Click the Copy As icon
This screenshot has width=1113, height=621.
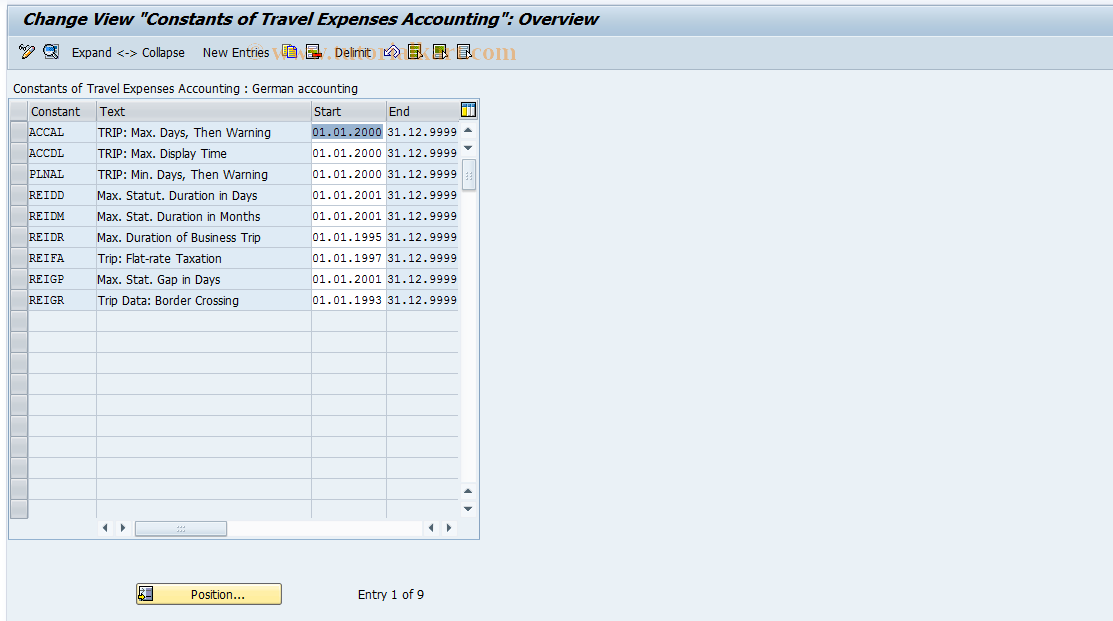(x=290, y=52)
